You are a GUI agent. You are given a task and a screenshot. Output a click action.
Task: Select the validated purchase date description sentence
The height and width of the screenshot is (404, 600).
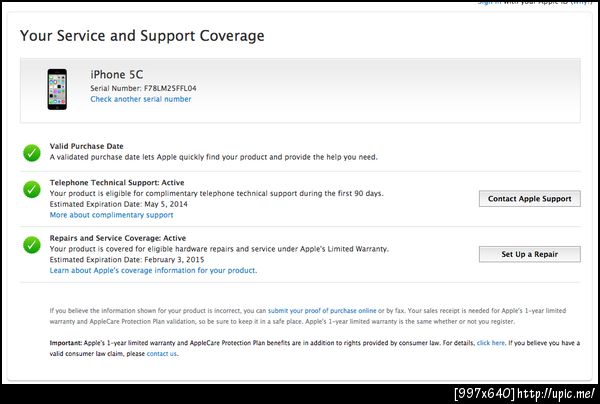tap(214, 157)
